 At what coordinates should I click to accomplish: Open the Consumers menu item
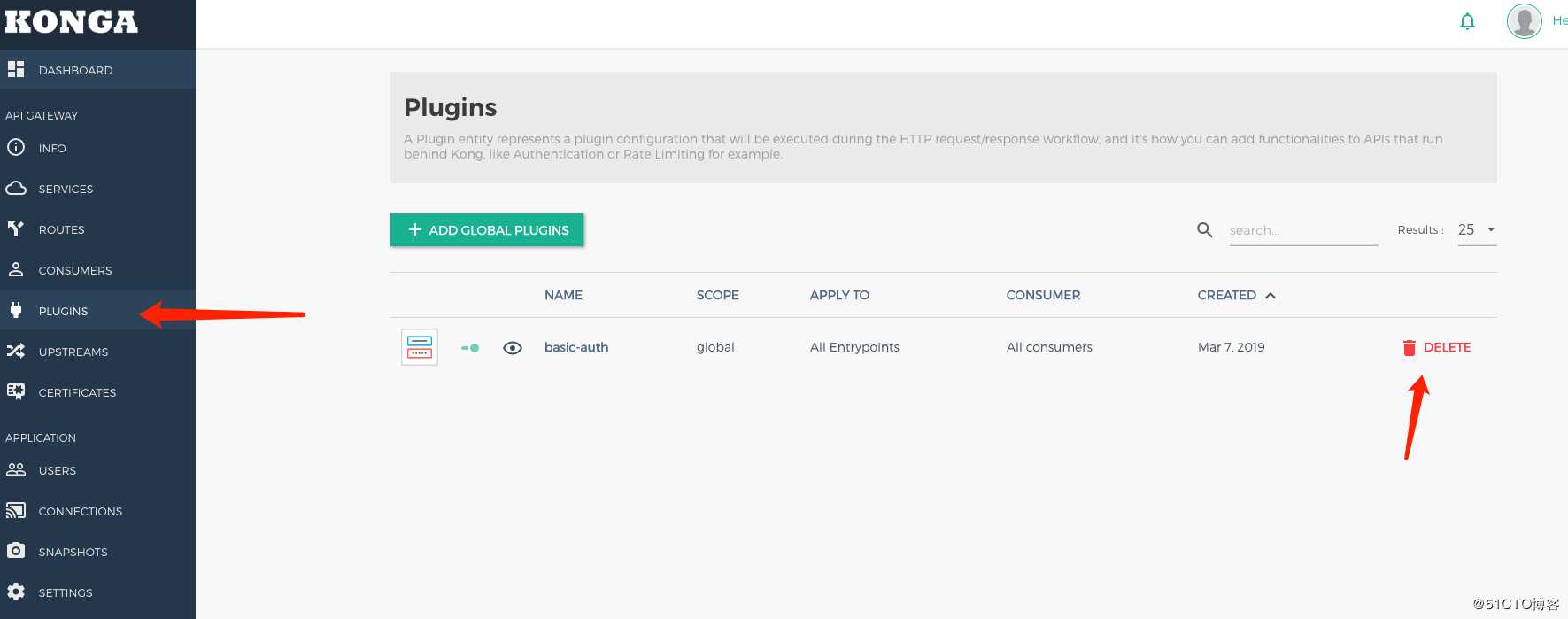tap(97, 270)
